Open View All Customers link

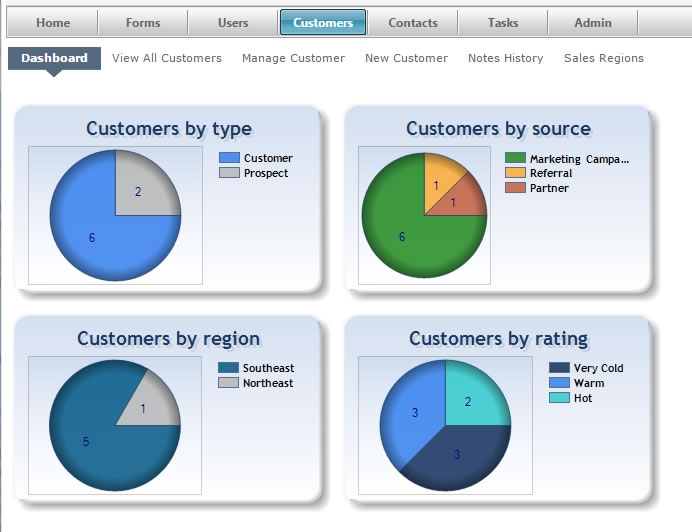167,58
